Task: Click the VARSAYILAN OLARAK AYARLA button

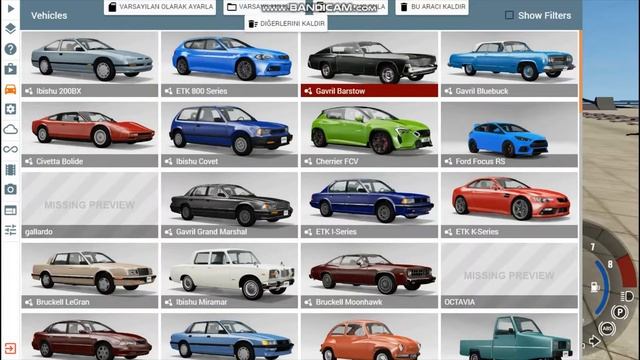Action: click(x=160, y=7)
